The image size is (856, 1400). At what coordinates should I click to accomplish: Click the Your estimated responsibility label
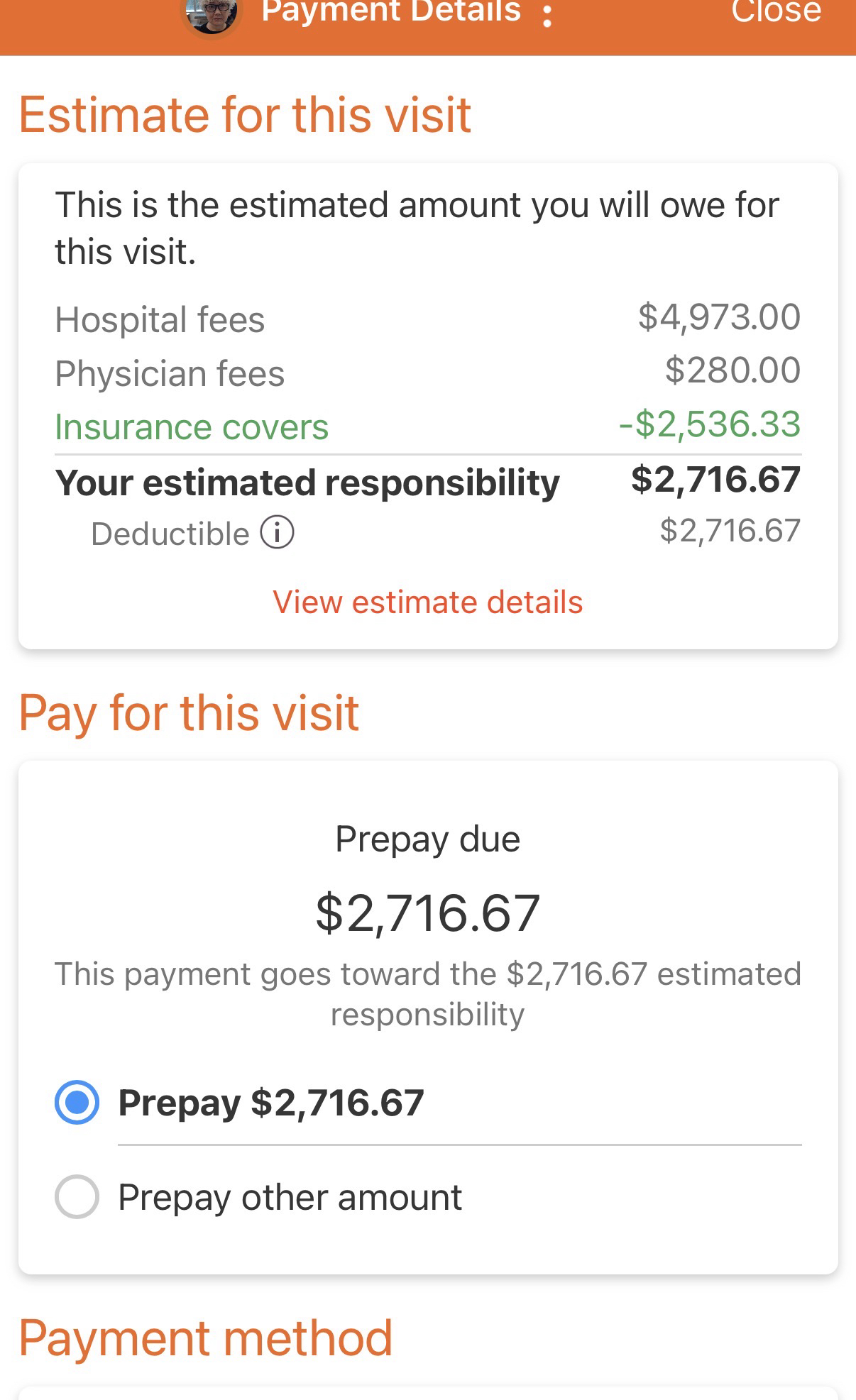[307, 483]
